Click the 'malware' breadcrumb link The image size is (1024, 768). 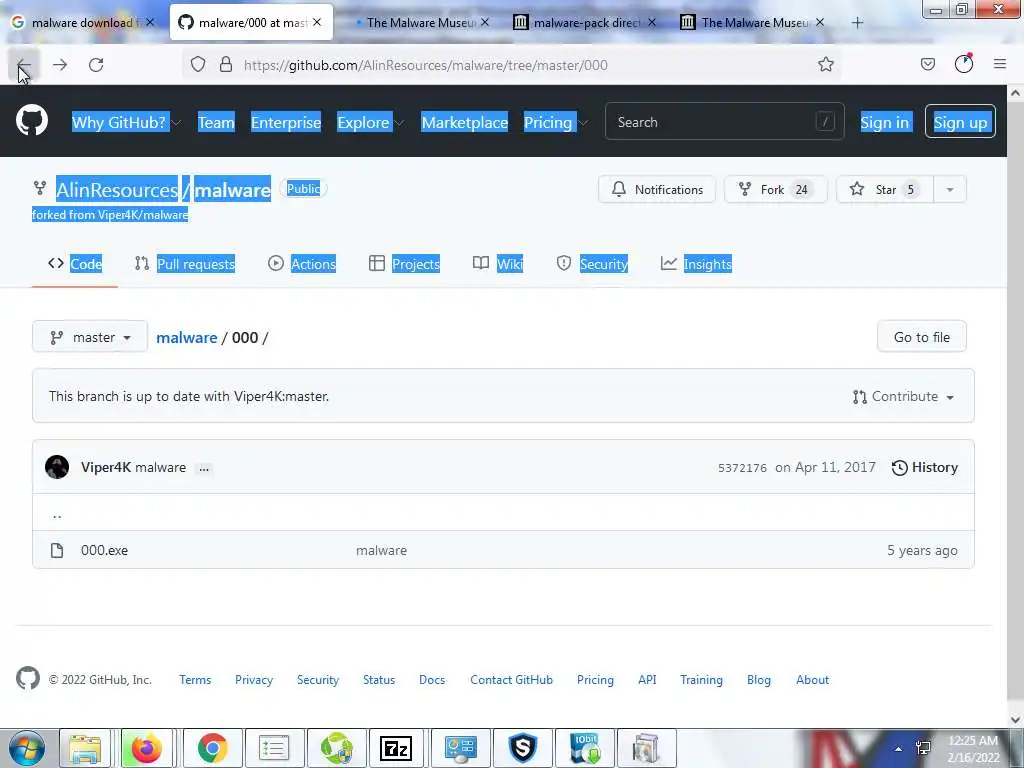(187, 338)
